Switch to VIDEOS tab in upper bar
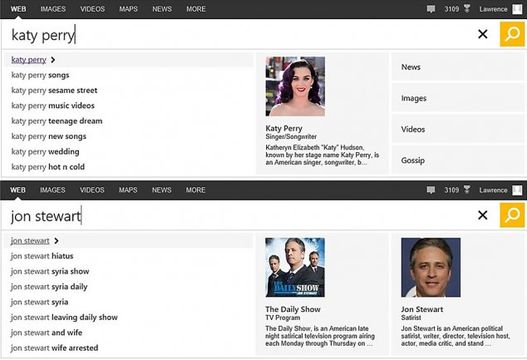 [x=92, y=9]
